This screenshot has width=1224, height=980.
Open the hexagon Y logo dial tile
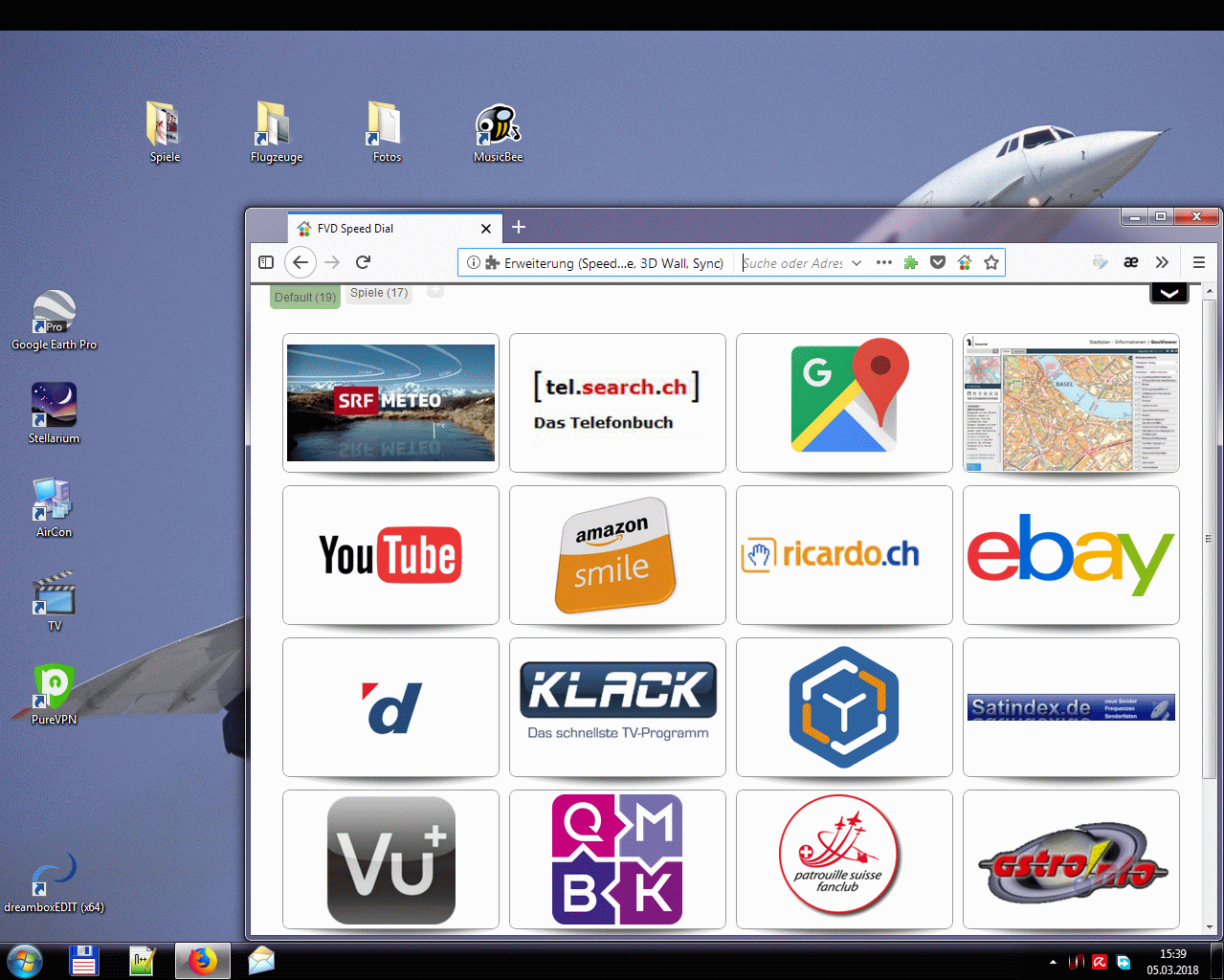(x=844, y=707)
